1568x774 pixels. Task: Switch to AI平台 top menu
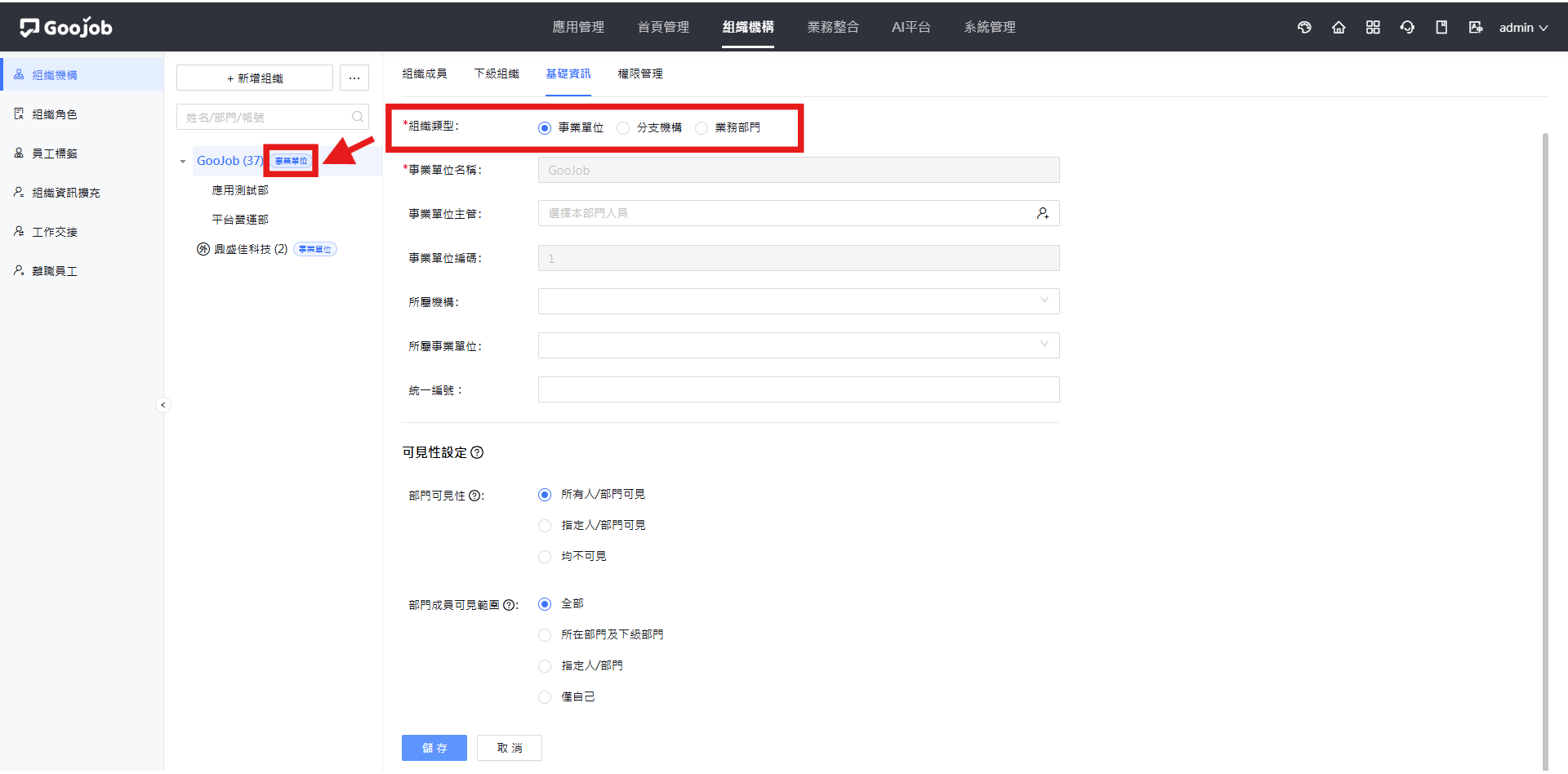point(911,27)
